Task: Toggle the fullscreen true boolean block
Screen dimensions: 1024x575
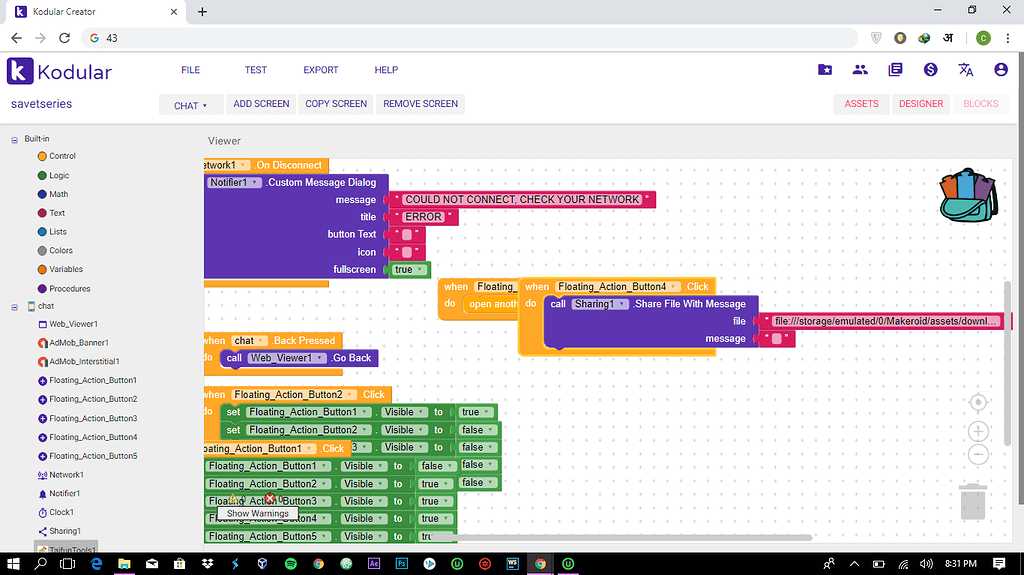Action: pyautogui.click(x=409, y=269)
